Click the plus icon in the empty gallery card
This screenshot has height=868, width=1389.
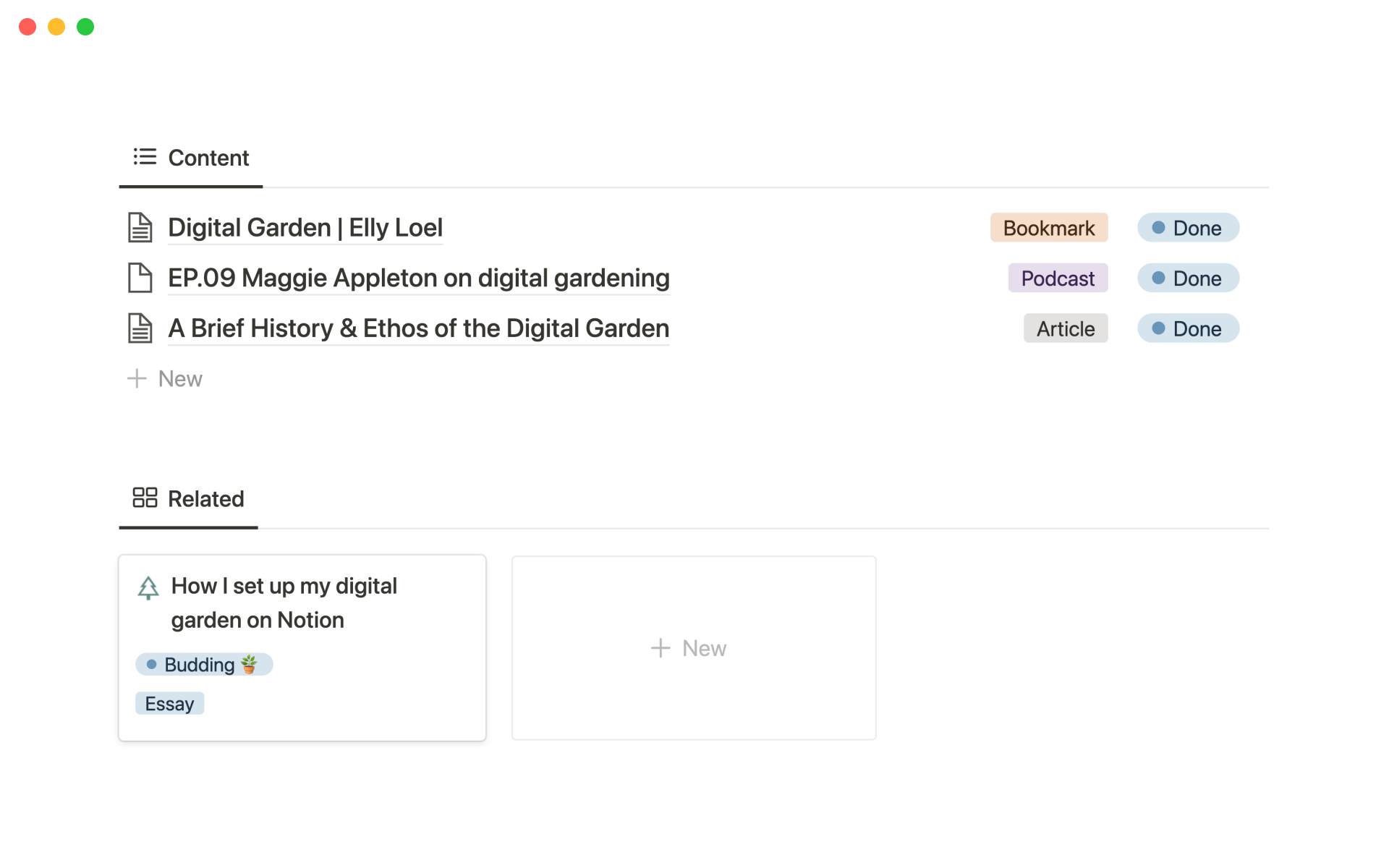pyautogui.click(x=660, y=648)
